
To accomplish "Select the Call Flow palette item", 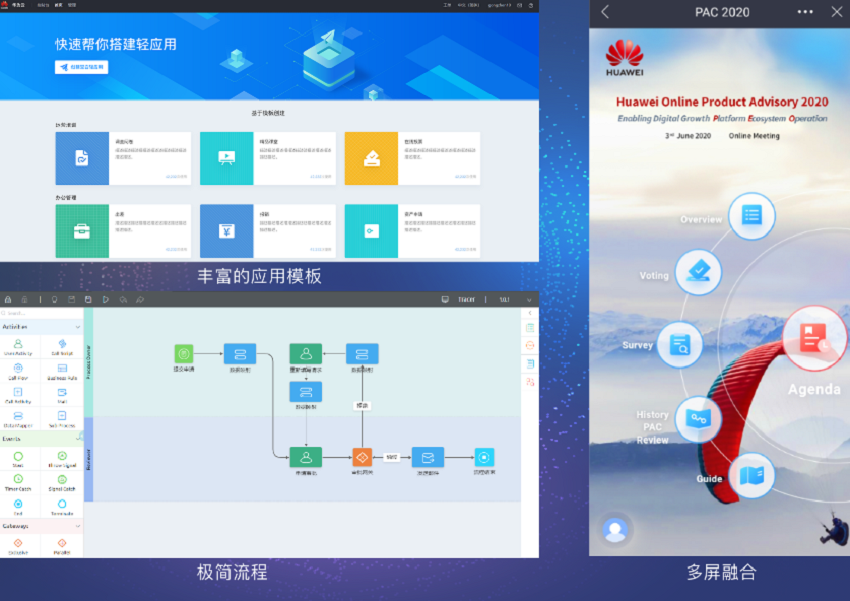I will tap(18, 372).
